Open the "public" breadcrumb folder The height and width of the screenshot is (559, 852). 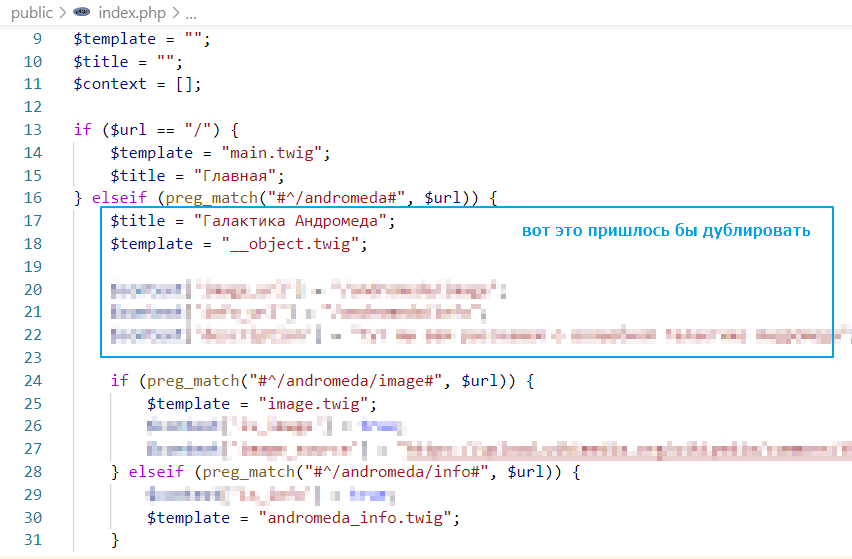(x=32, y=14)
